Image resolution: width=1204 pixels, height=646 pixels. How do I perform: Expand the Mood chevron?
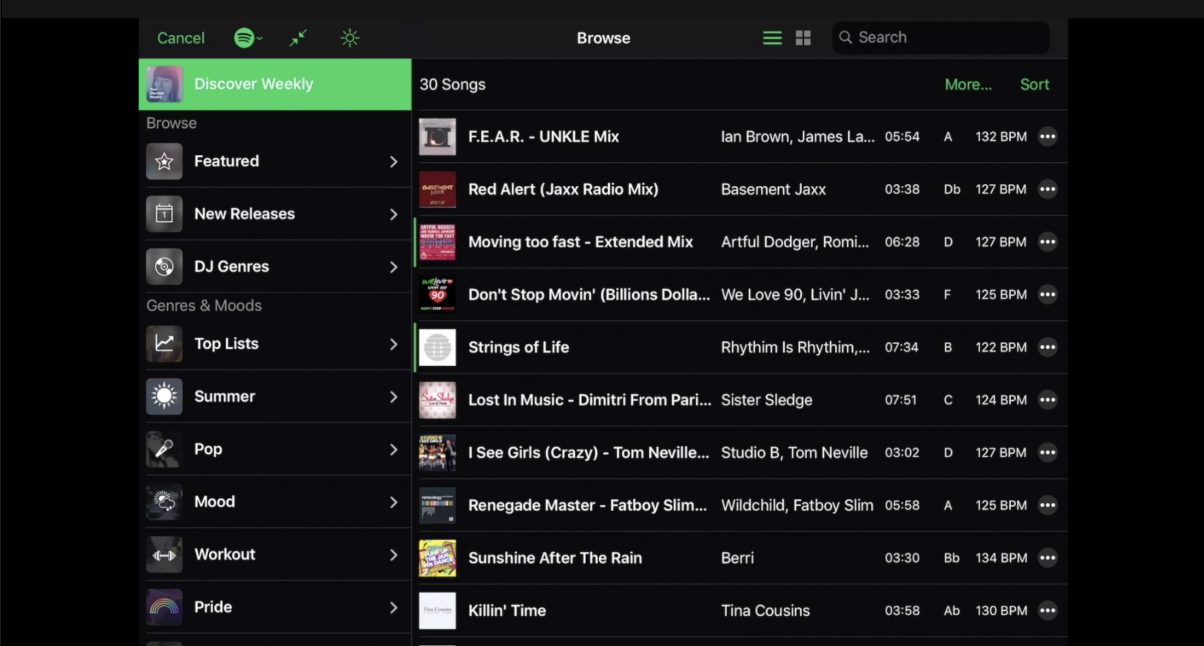tap(393, 502)
